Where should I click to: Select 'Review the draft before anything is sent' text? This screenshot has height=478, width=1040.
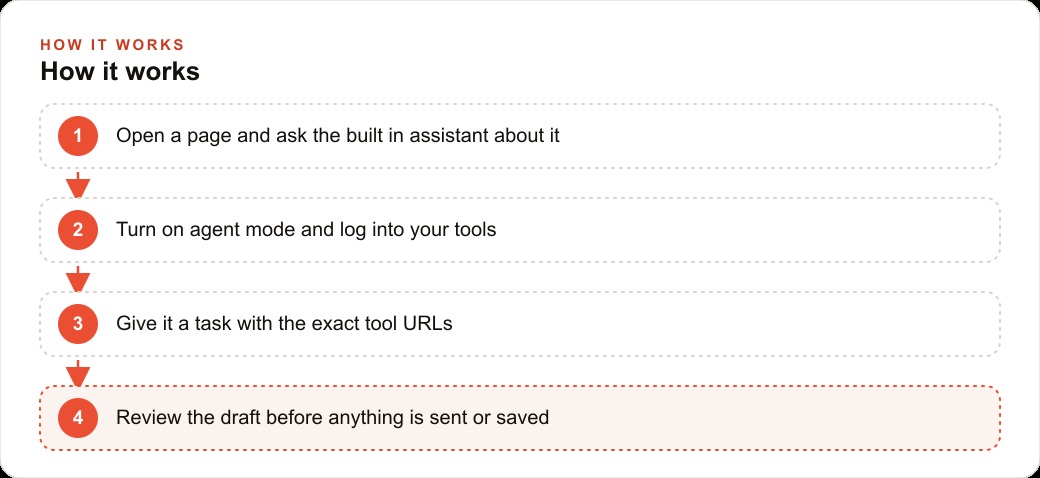(298, 418)
